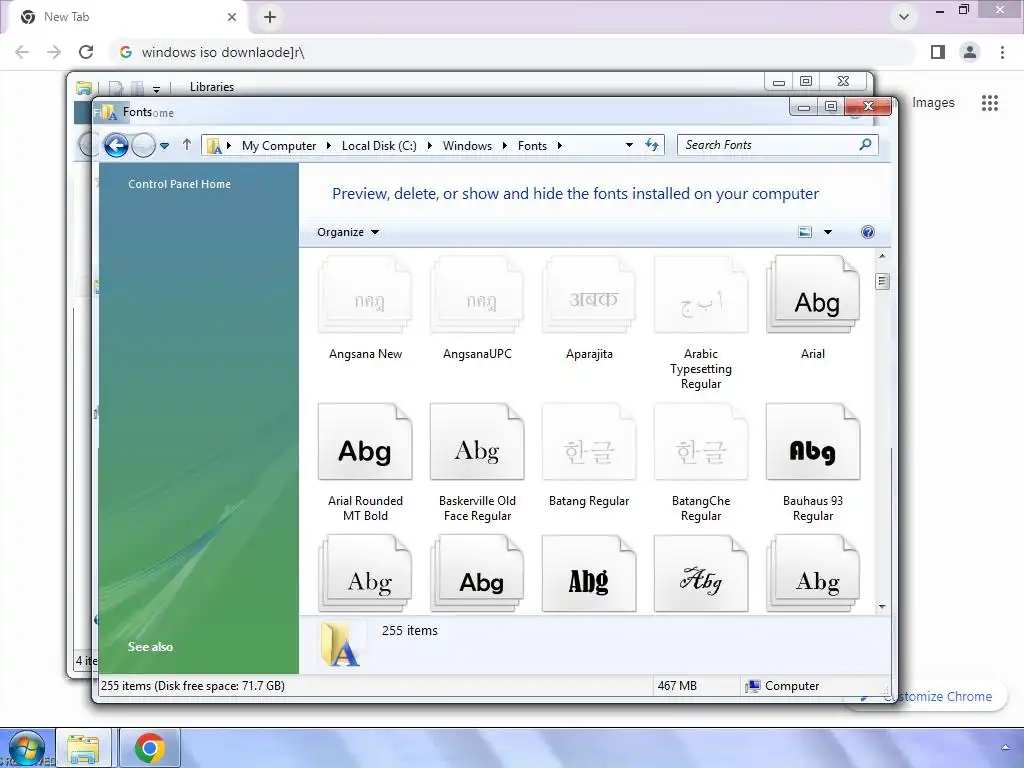This screenshot has height=768, width=1024.
Task: Click 467 MB status bar entry
Action: (677, 686)
